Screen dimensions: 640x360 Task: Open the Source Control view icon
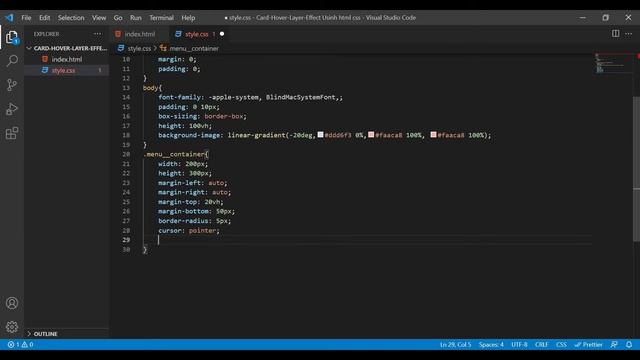[x=12, y=85]
